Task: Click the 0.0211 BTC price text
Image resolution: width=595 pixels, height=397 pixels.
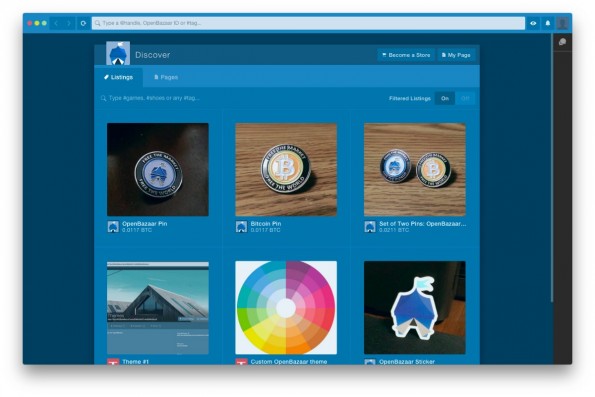Action: (x=394, y=230)
